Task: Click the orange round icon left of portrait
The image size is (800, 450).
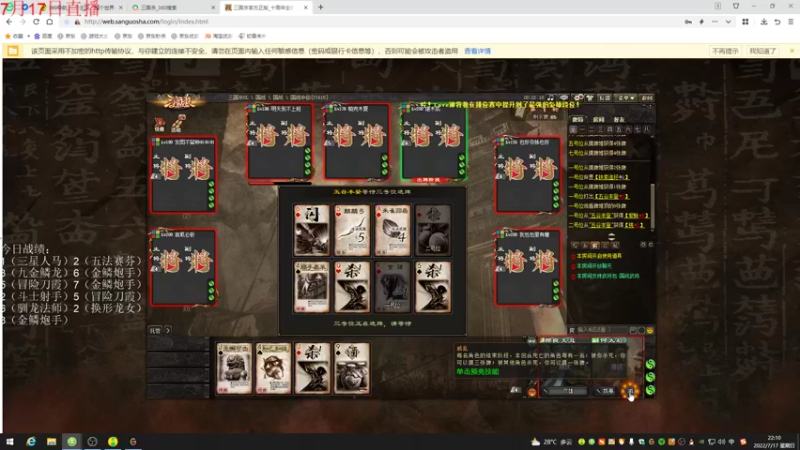Action: [x=532, y=392]
